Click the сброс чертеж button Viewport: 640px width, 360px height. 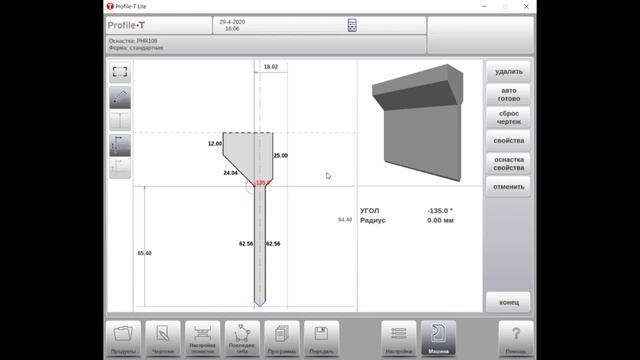[x=509, y=118]
